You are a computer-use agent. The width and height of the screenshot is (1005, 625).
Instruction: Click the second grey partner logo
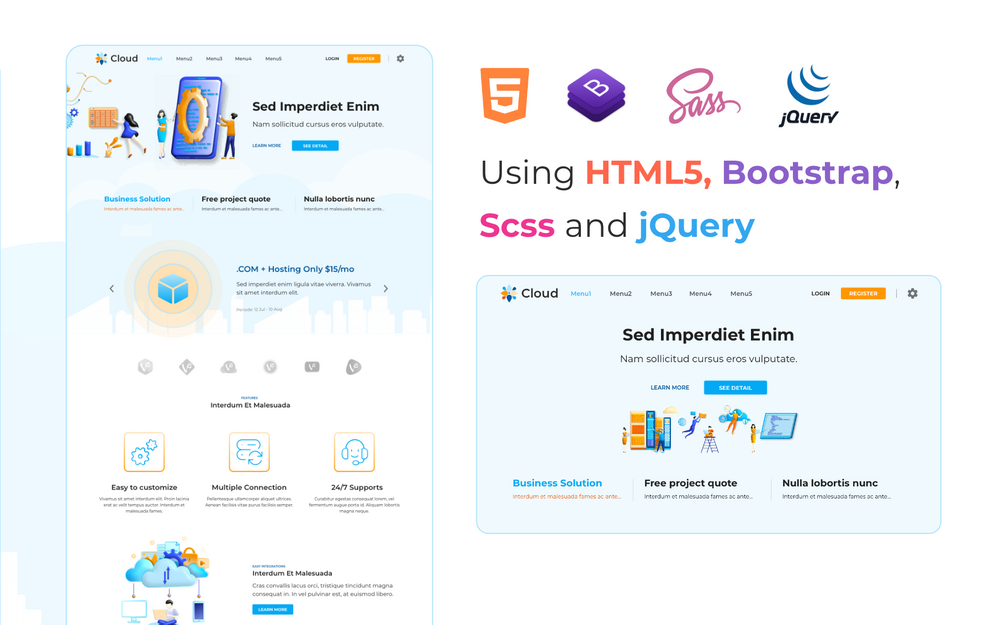pos(187,367)
